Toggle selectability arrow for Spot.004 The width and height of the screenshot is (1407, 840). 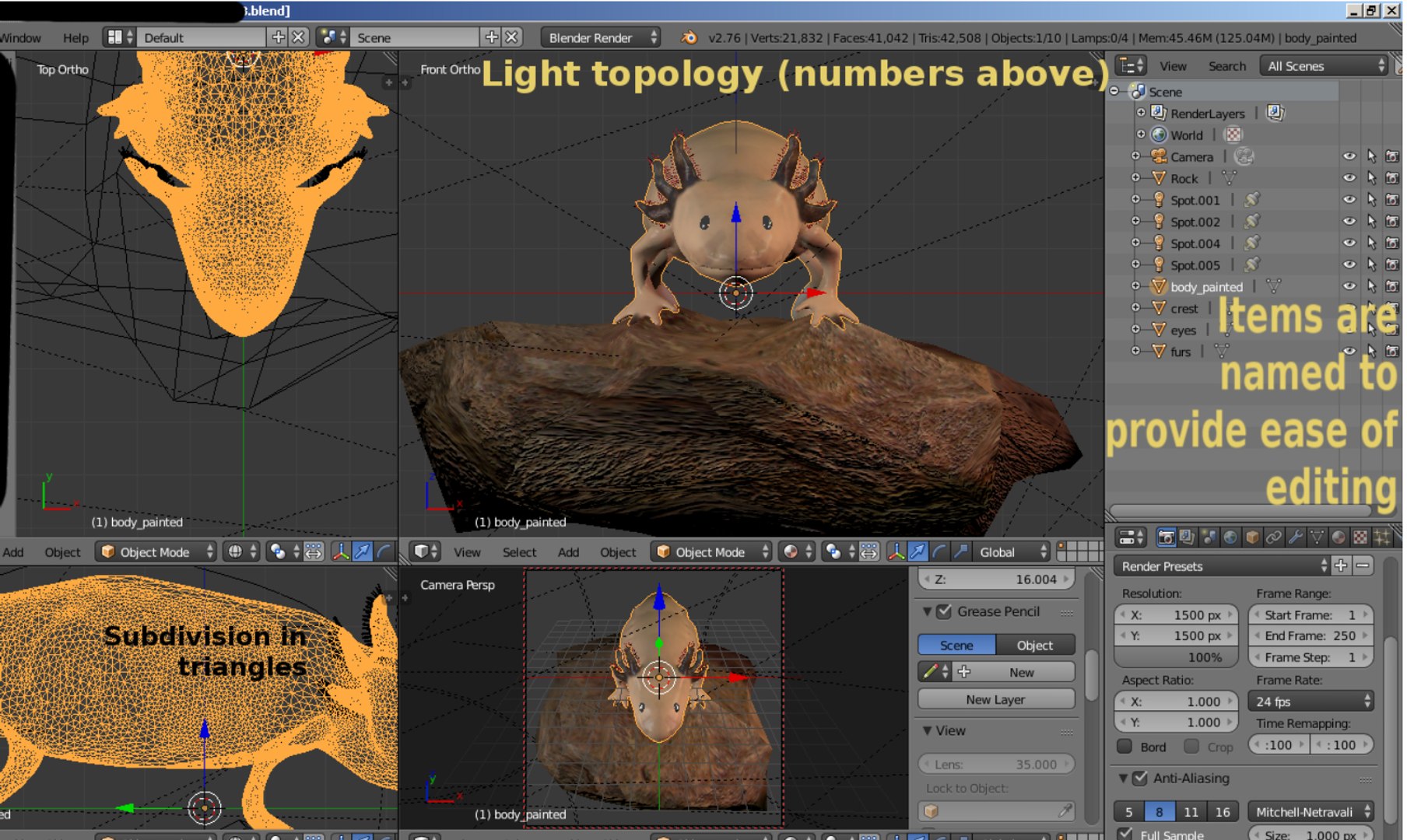(1372, 243)
